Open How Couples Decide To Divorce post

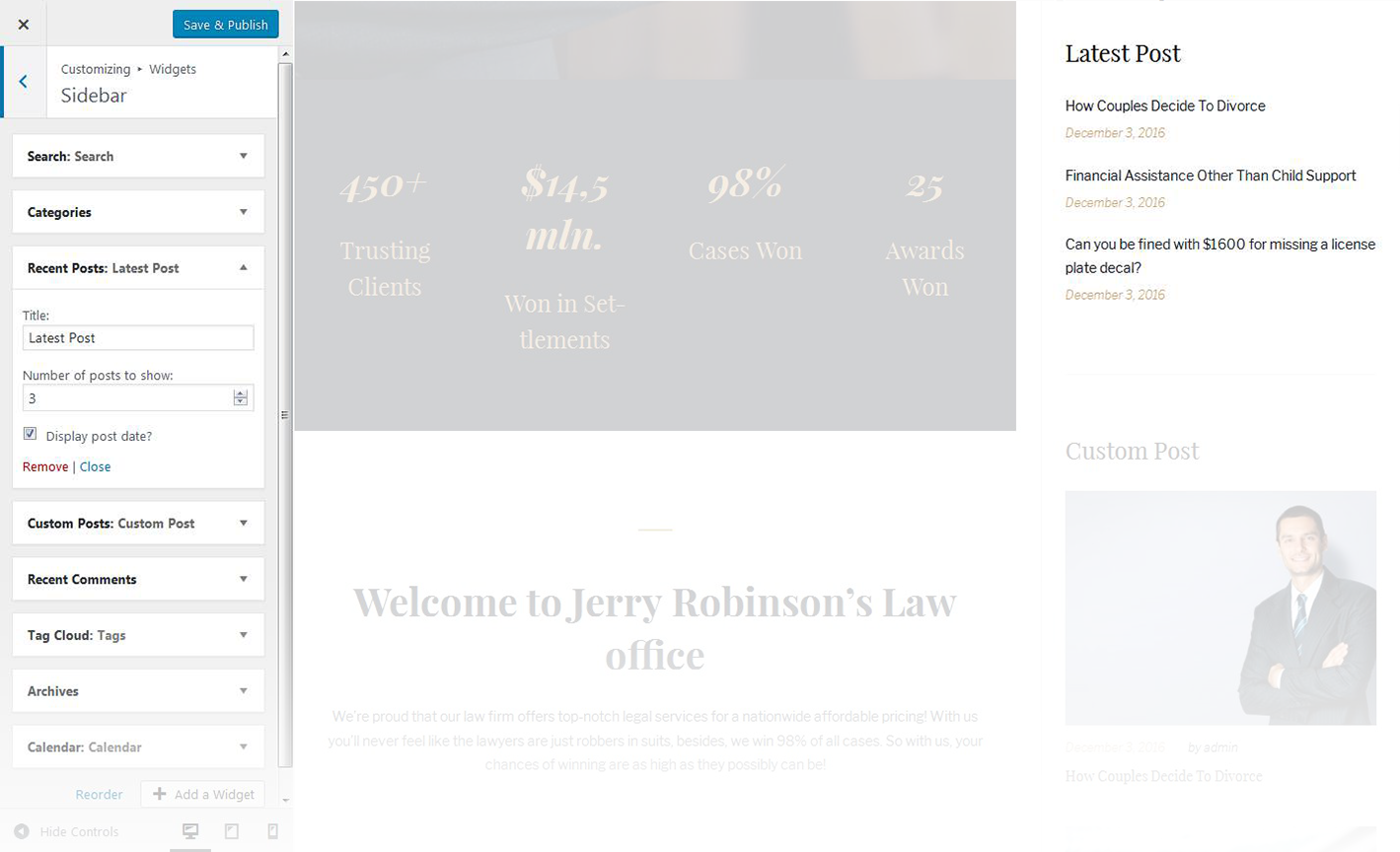(1164, 106)
